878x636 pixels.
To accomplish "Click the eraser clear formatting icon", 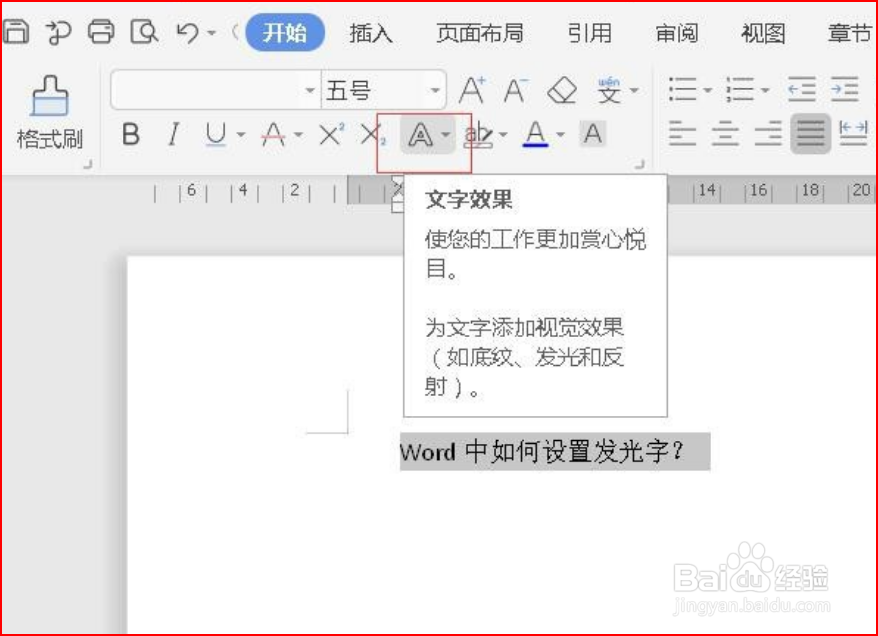I will point(562,90).
